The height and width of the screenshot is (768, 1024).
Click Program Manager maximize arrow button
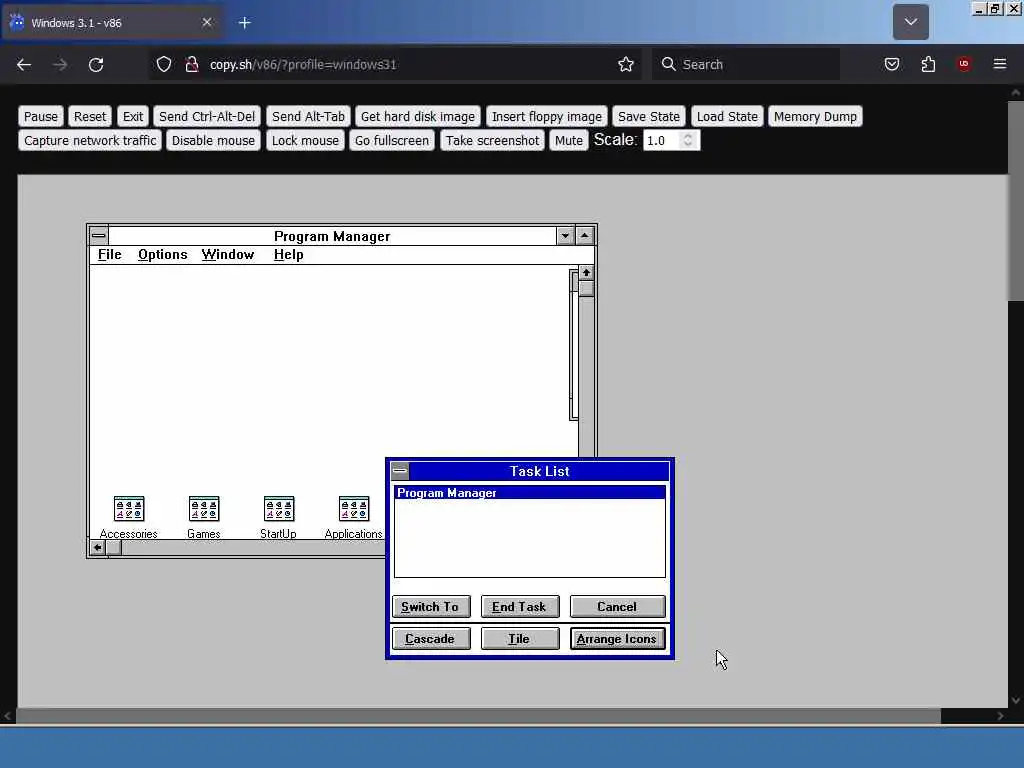pyautogui.click(x=585, y=236)
